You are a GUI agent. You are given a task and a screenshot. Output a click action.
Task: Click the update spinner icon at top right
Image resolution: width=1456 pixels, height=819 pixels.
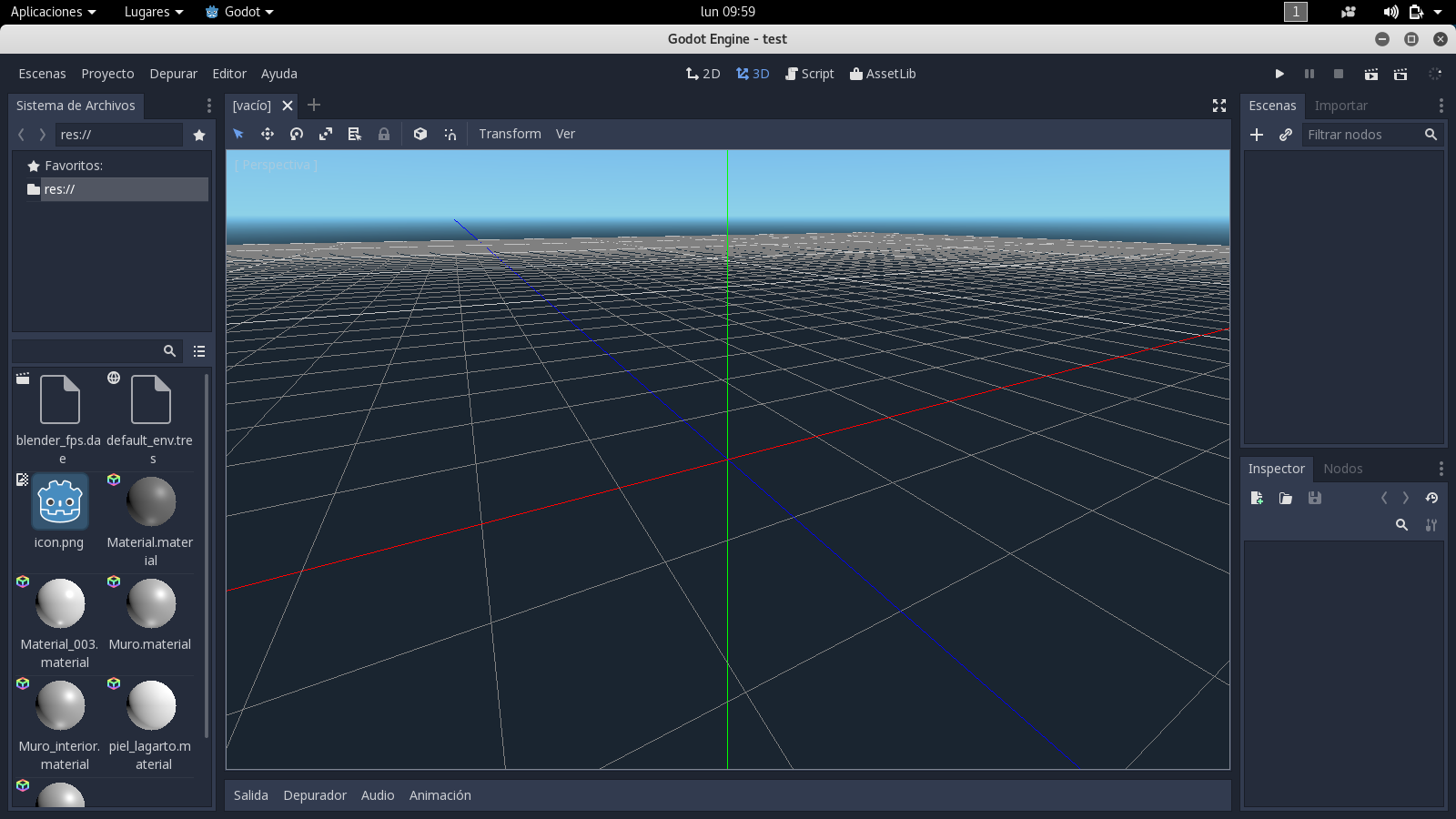pos(1435,74)
